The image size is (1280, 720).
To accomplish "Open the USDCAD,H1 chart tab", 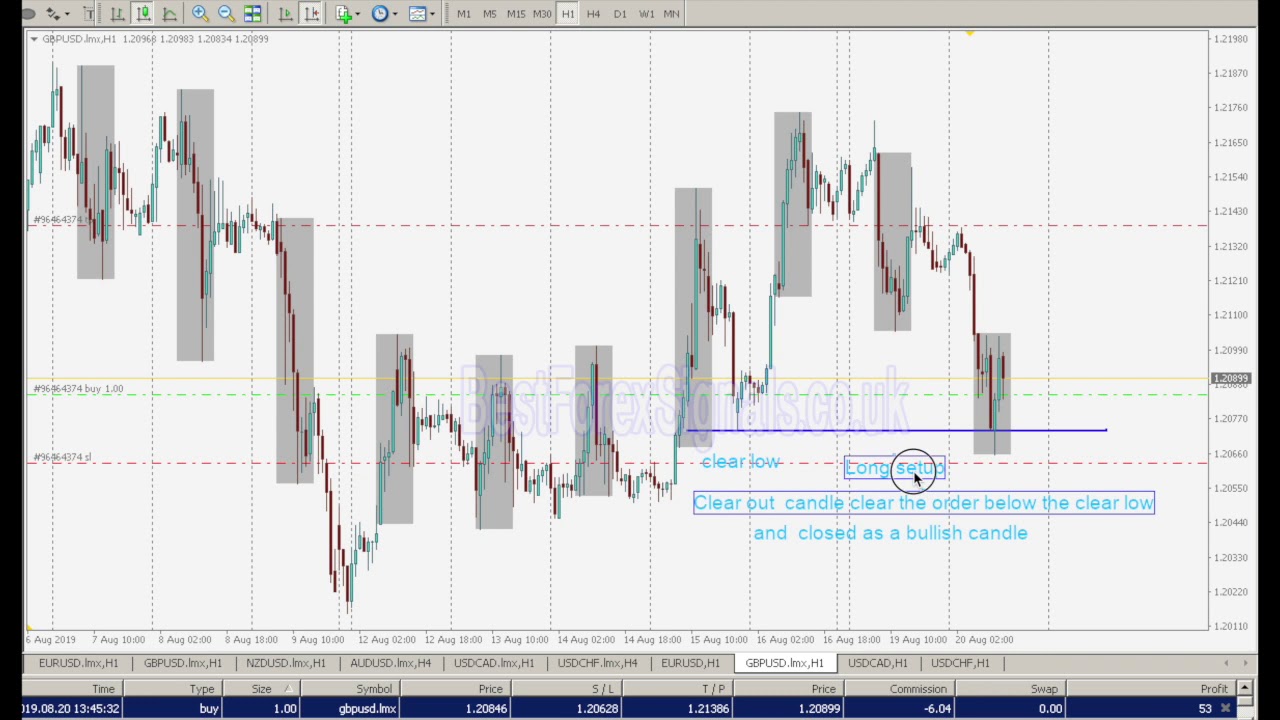I will pos(877,663).
